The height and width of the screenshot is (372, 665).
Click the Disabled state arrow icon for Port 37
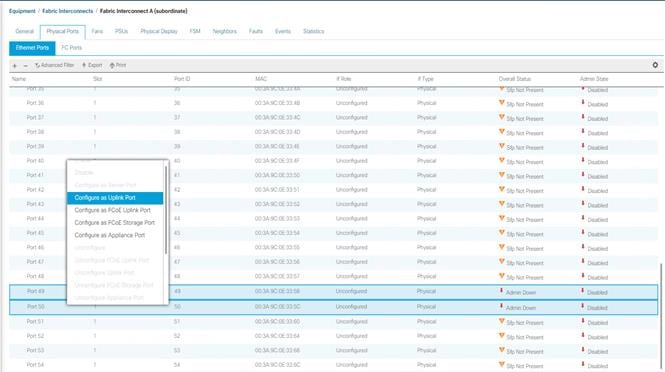[x=583, y=117]
